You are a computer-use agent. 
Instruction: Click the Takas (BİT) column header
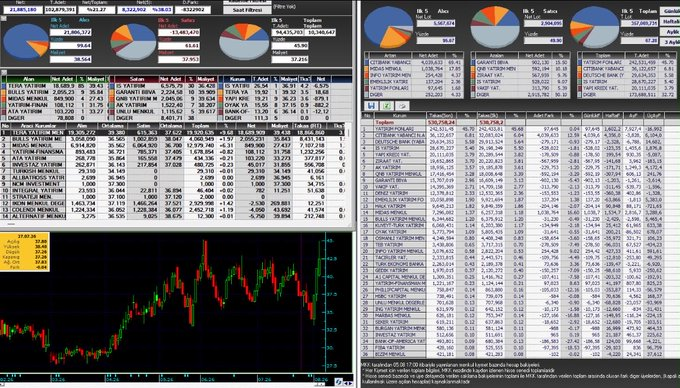pyautogui.click(x=310, y=126)
